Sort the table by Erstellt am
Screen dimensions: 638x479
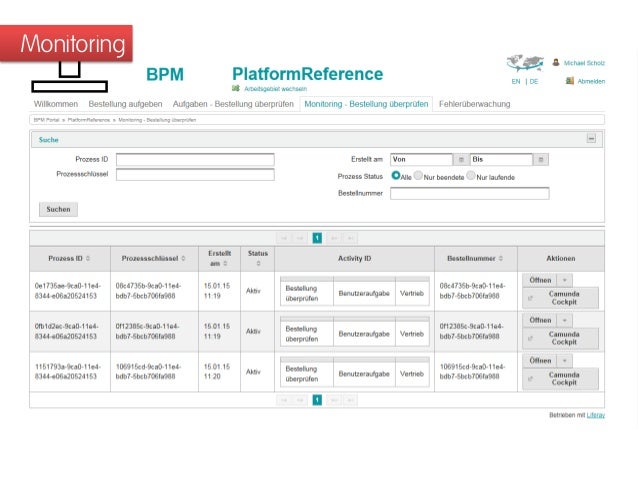(x=225, y=264)
